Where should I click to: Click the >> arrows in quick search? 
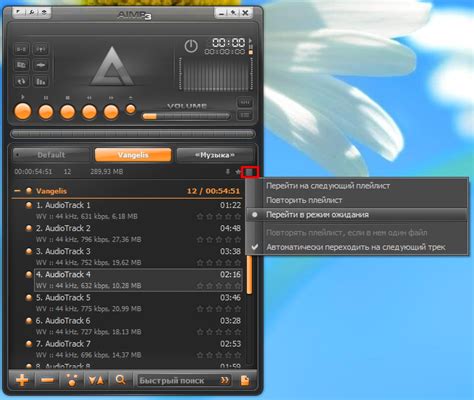[225, 380]
